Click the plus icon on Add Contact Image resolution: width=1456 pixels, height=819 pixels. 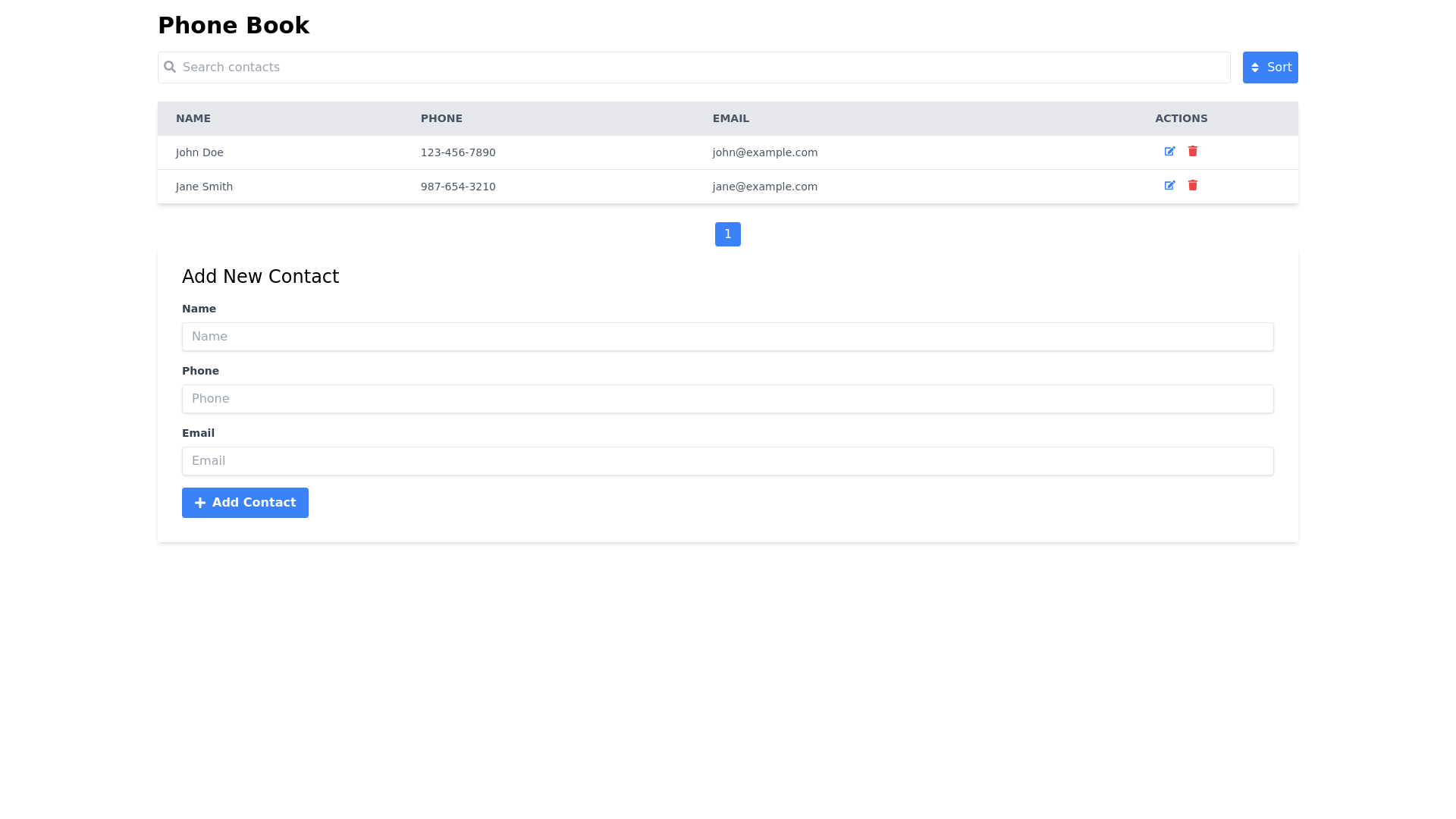200,503
